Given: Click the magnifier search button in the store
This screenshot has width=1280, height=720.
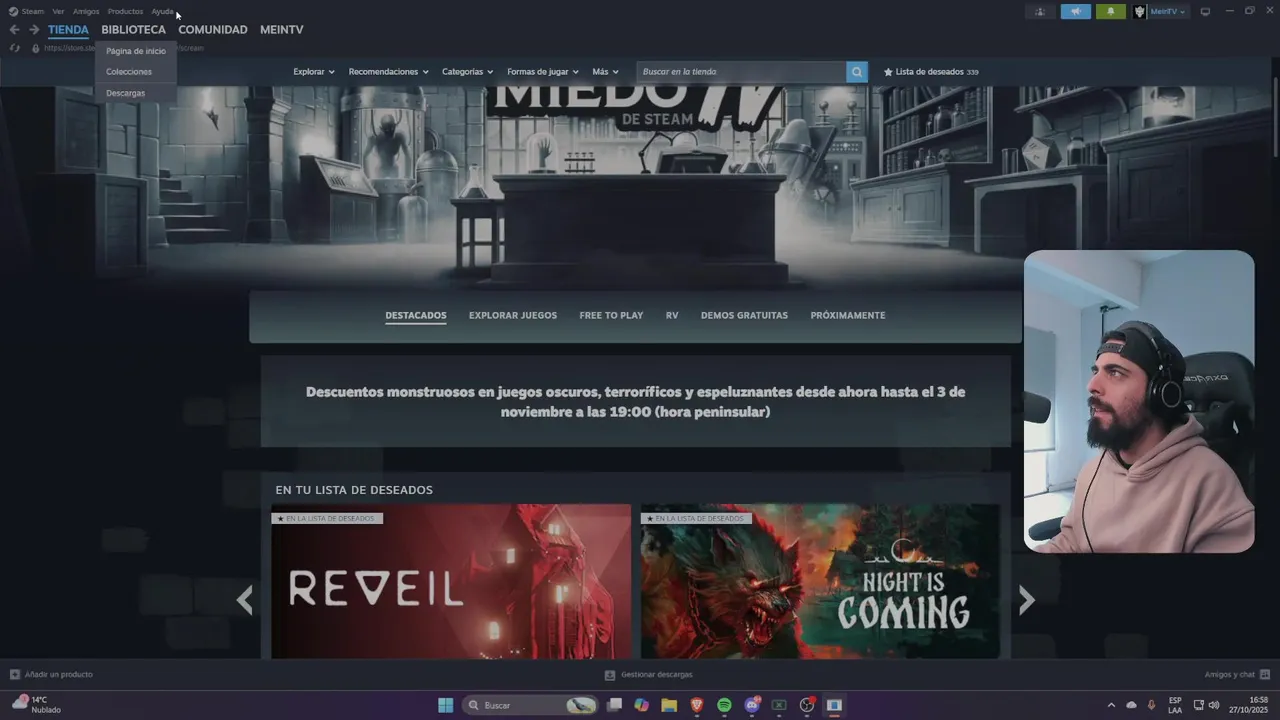Looking at the screenshot, I should click(857, 72).
